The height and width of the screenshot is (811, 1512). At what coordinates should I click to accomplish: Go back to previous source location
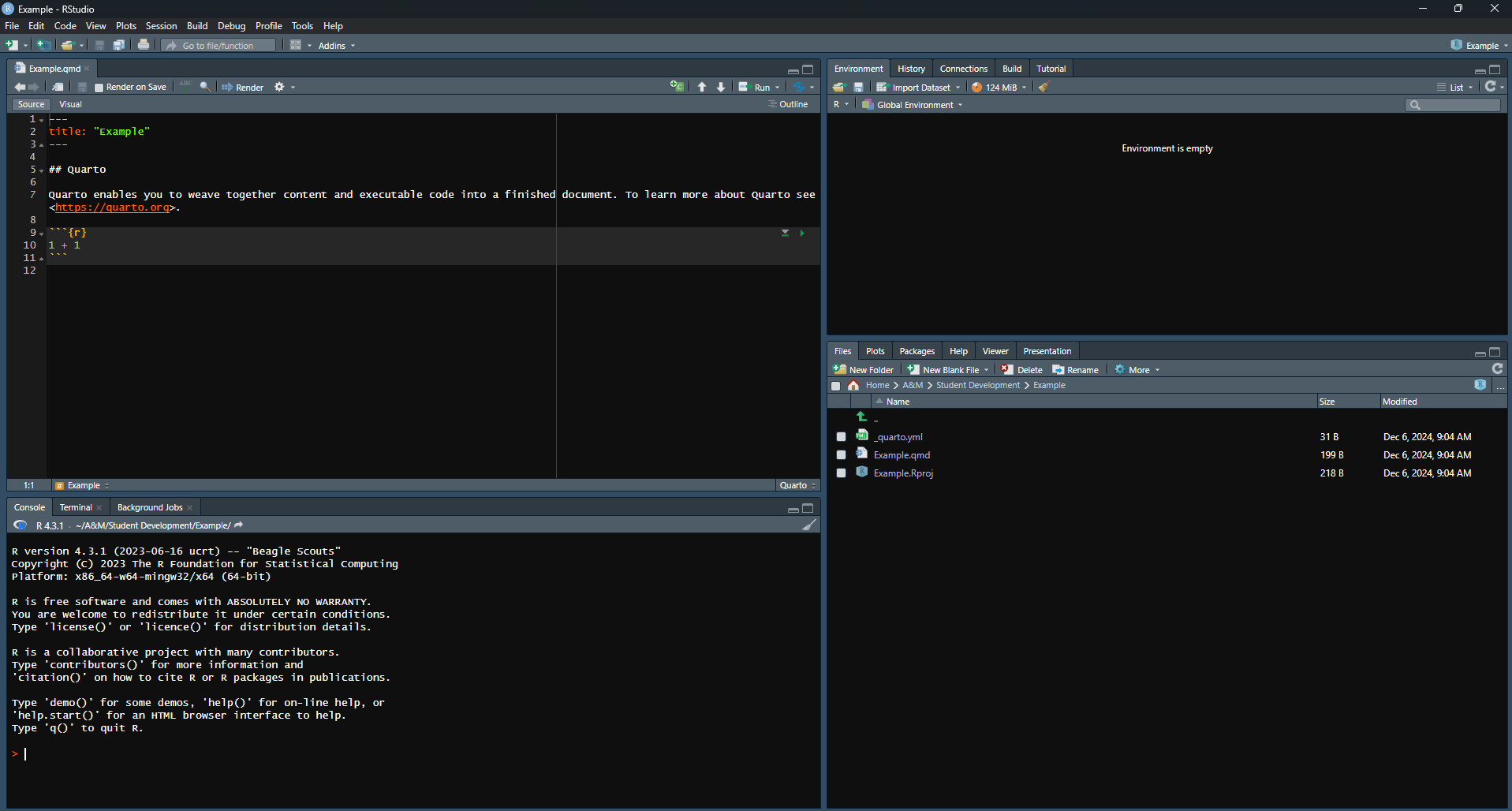(20, 87)
